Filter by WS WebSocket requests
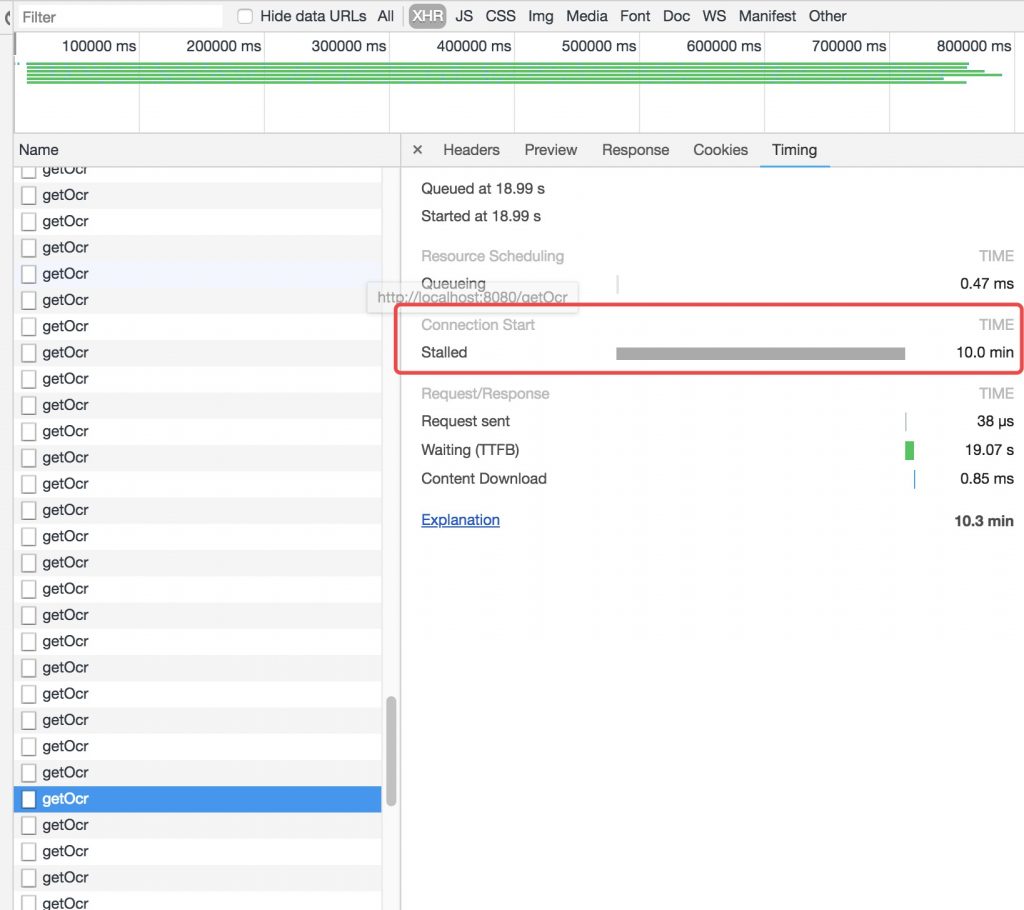Image resolution: width=1024 pixels, height=910 pixels. pyautogui.click(x=714, y=16)
